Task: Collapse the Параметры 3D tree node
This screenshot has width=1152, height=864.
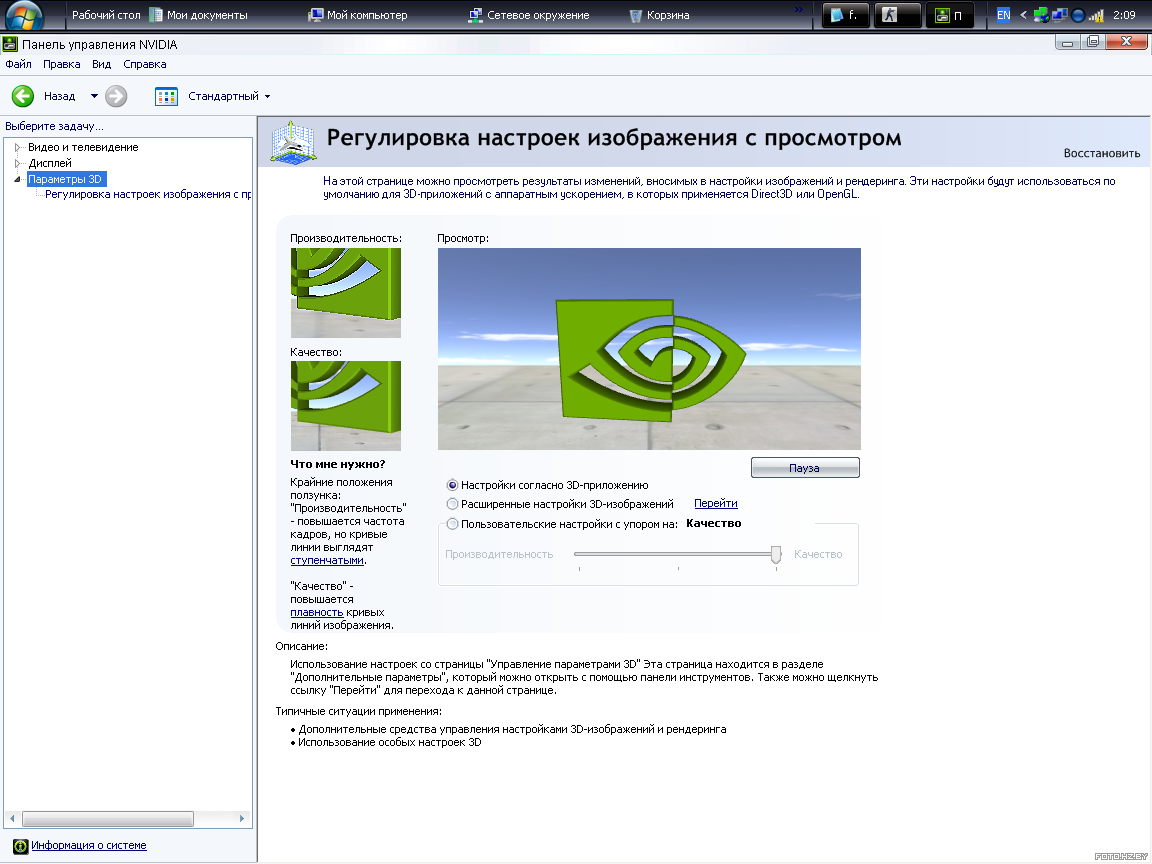Action: point(18,179)
